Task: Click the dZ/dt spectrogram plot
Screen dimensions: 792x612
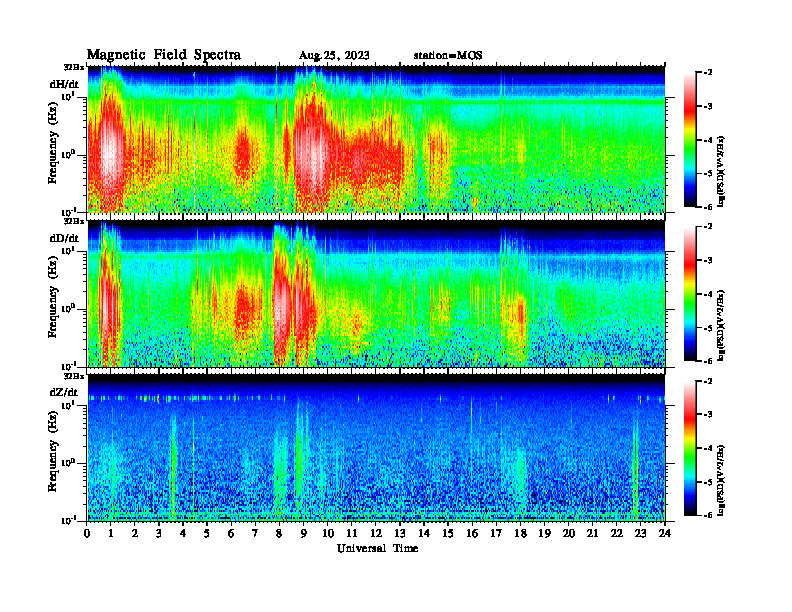Action: click(376, 447)
